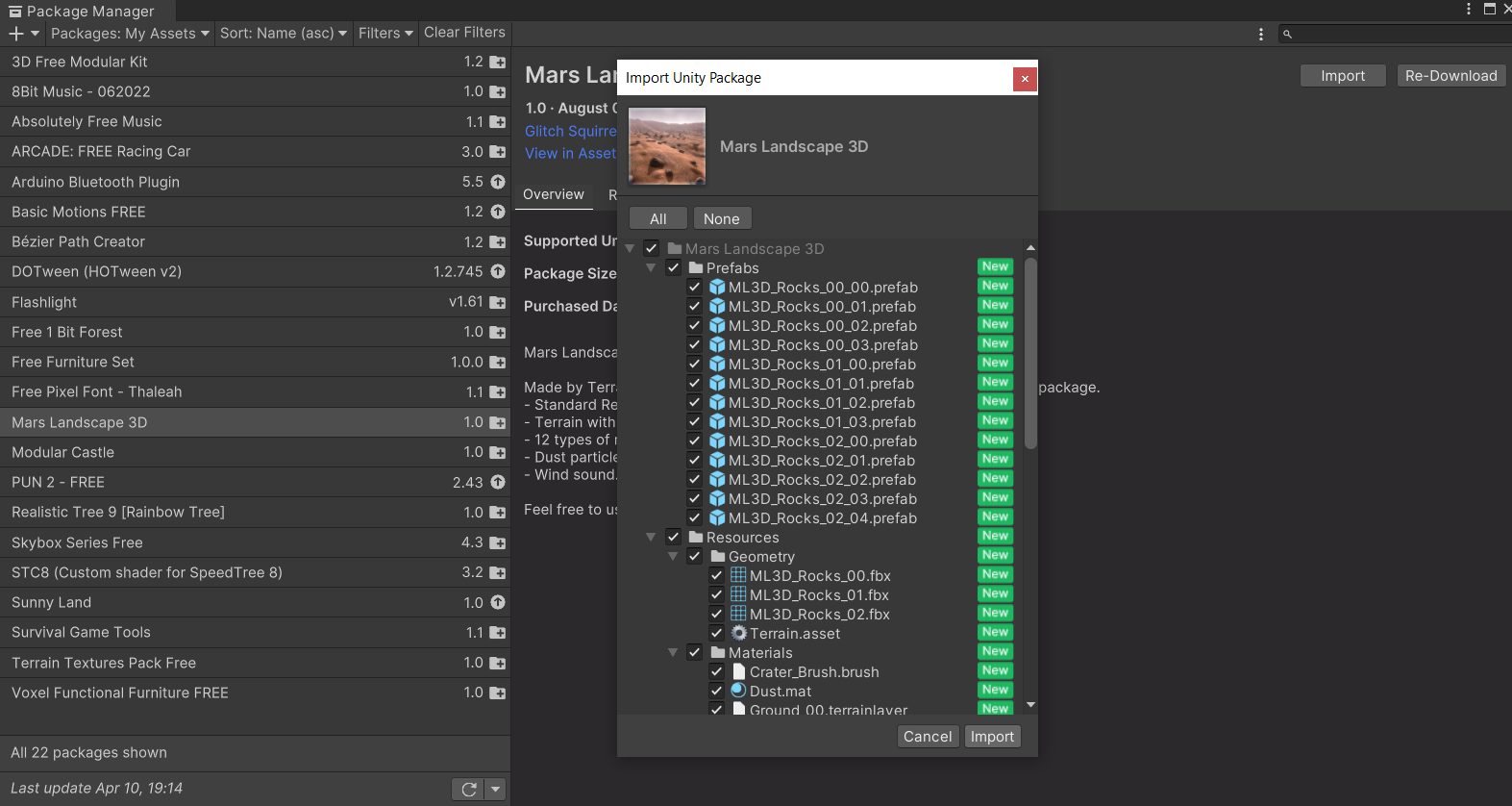The height and width of the screenshot is (806, 1512).
Task: Click import icon for 8Bit Music - 062022
Action: pyautogui.click(x=497, y=91)
